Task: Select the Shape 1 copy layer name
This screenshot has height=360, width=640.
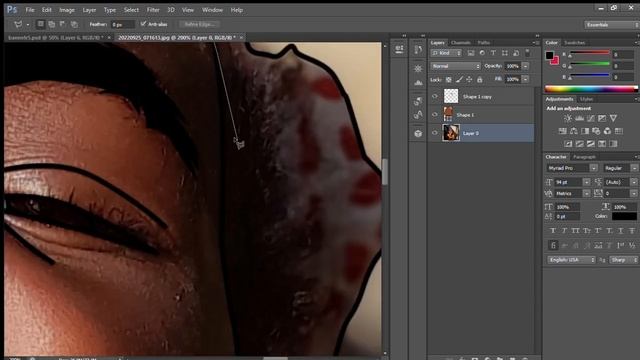Action: (x=477, y=97)
